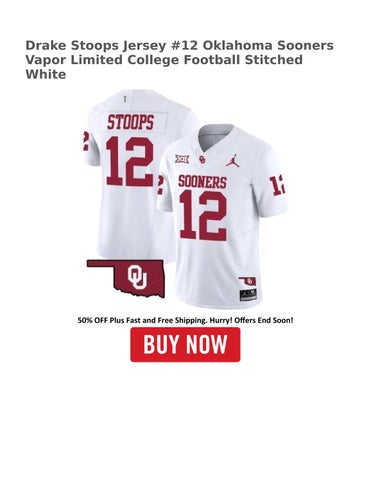Click the number 12 on jersey back
Screen dimensions: 371x480
(130, 161)
